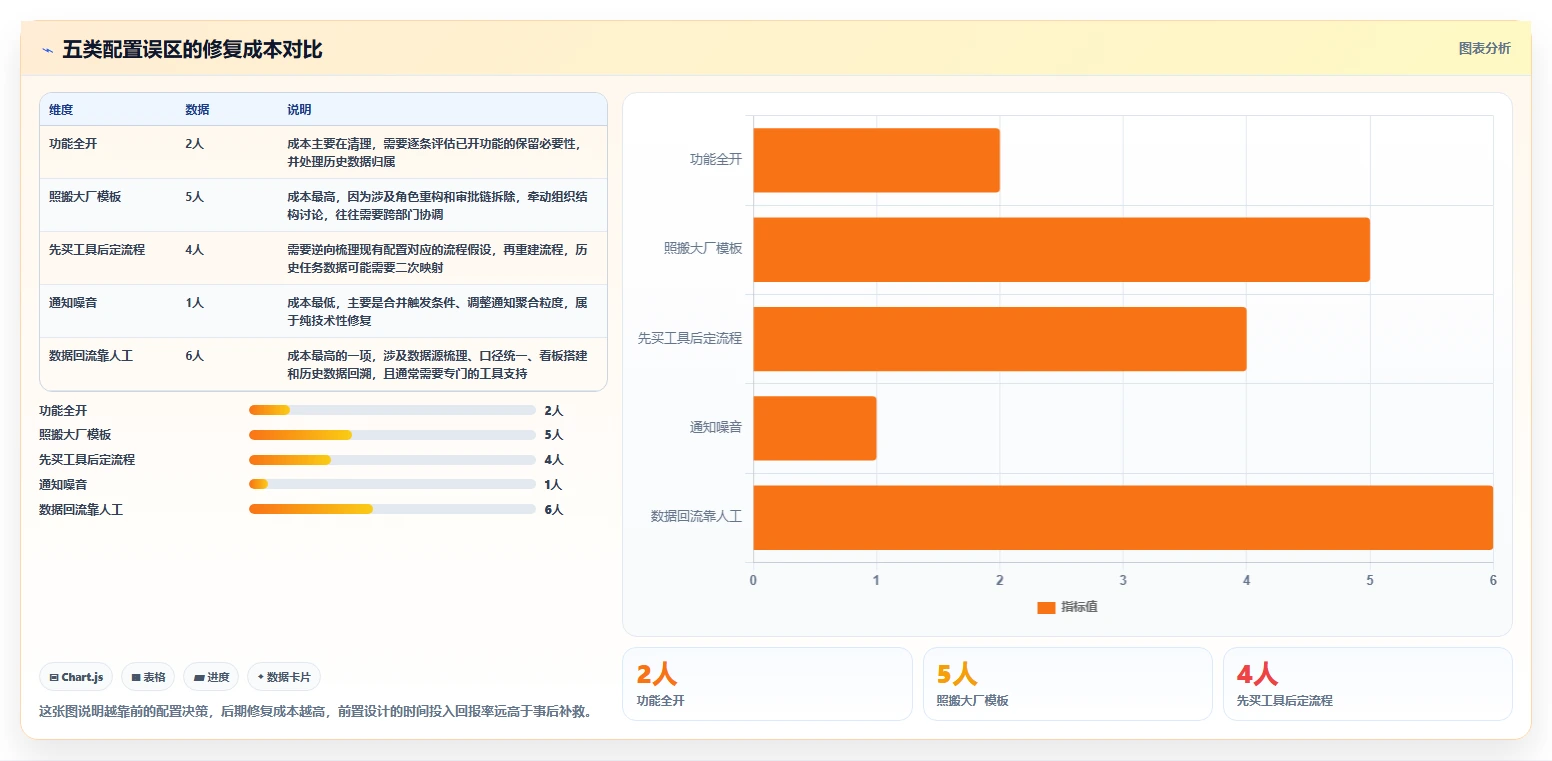This screenshot has height=761, width=1552.
Task: Click the 照搬大厂模板 y-axis label in chart
Action: (x=703, y=249)
